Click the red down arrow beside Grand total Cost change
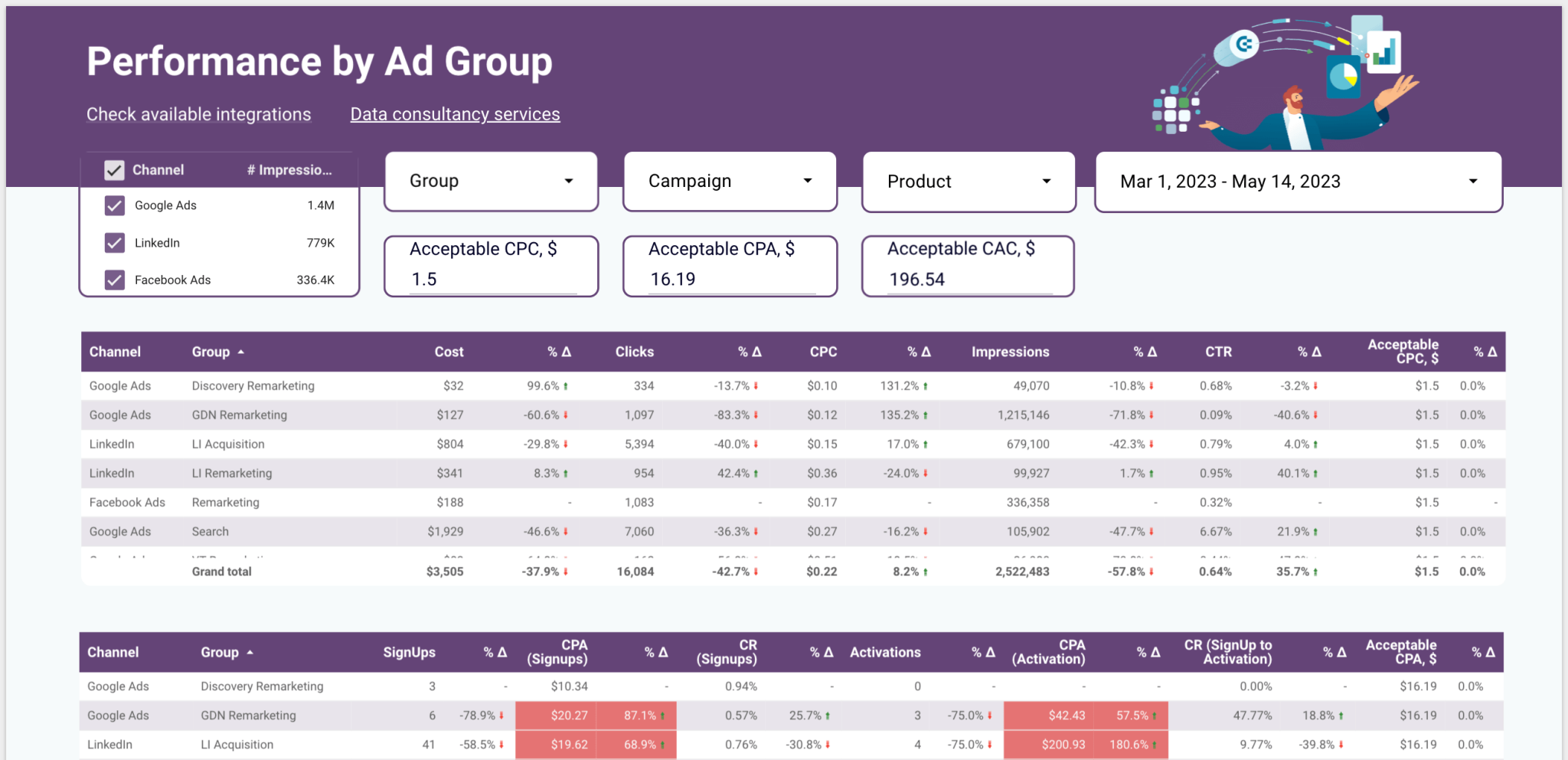This screenshot has height=760, width=1568. (x=564, y=571)
